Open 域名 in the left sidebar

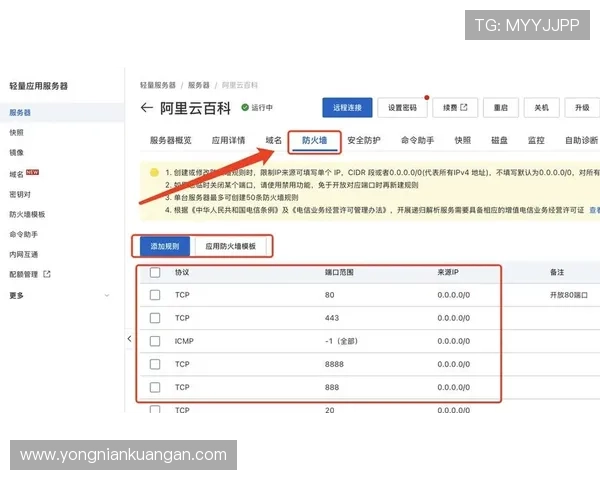16,174
